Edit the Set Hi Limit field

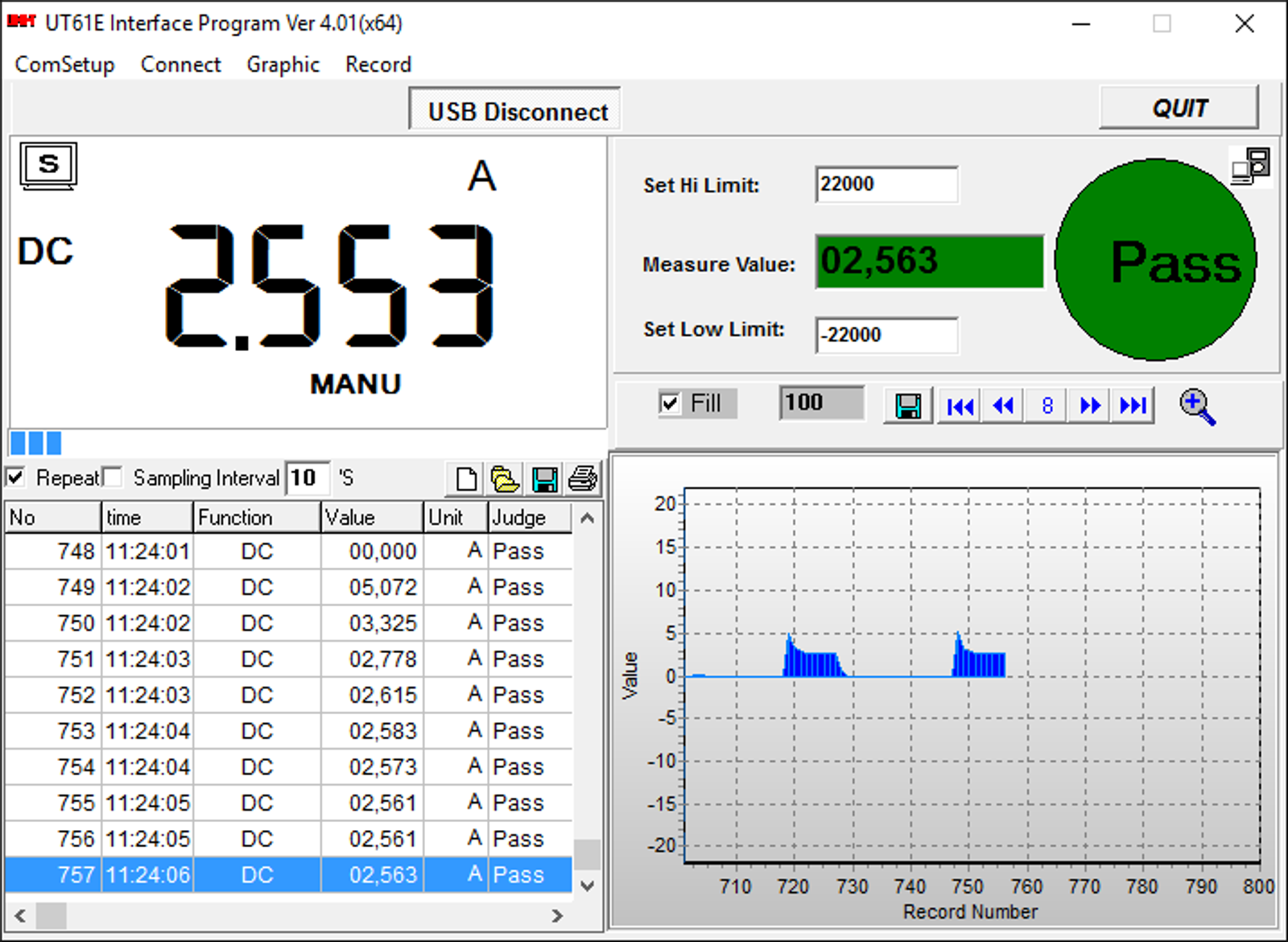click(886, 184)
